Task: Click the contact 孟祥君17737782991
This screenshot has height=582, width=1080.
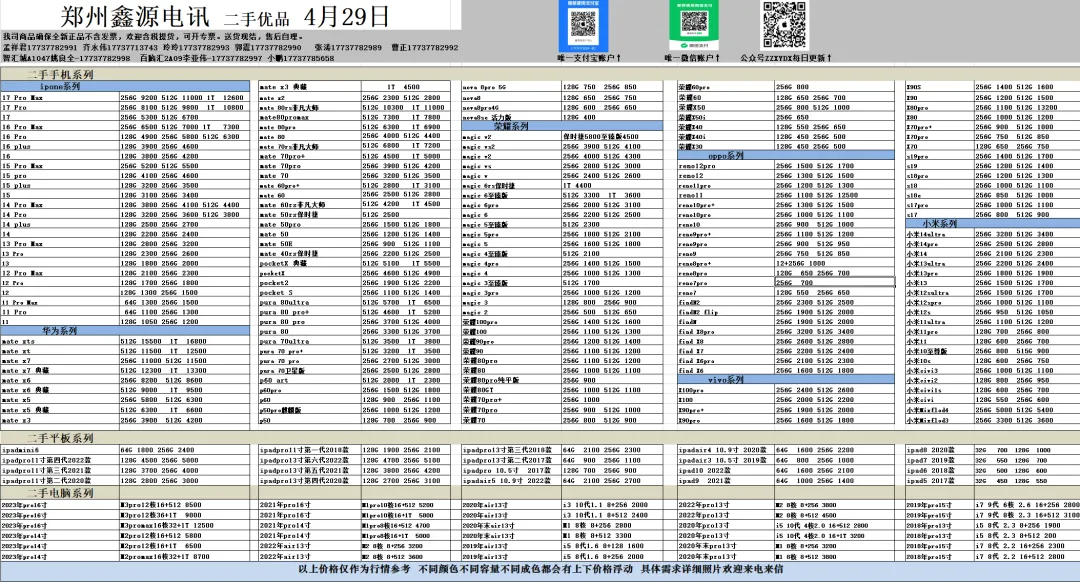Action: click(x=40, y=48)
